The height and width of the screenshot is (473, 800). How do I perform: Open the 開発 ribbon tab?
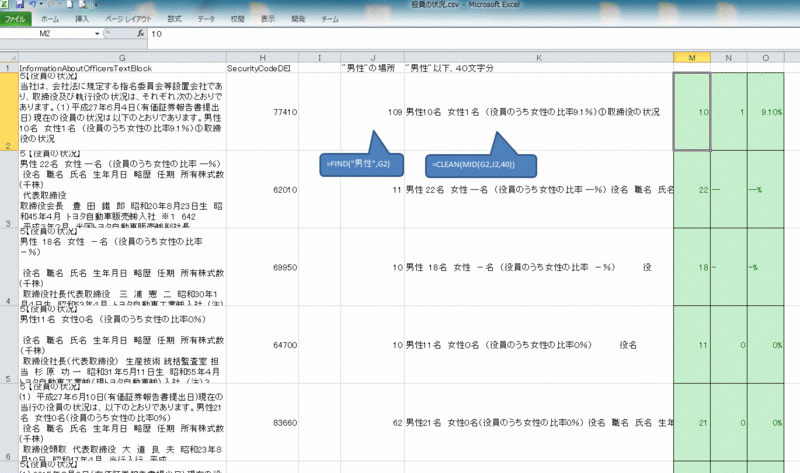(x=298, y=19)
